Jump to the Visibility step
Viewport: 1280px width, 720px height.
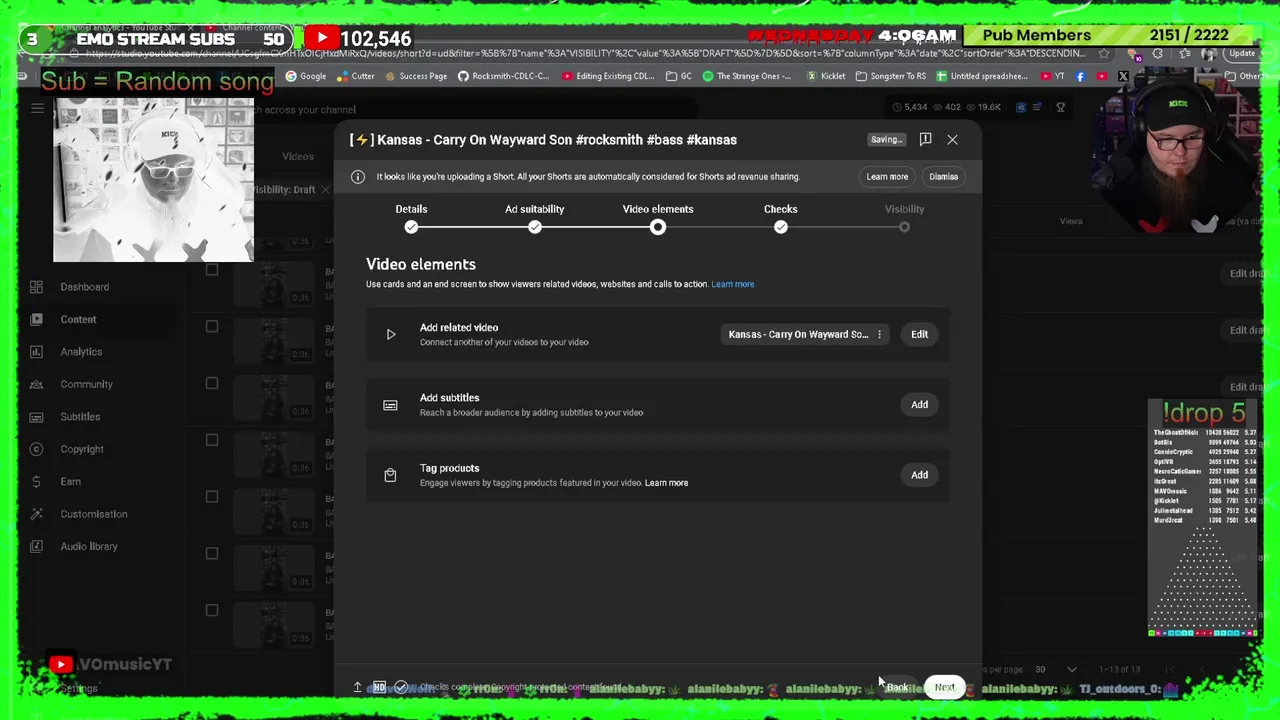(904, 217)
